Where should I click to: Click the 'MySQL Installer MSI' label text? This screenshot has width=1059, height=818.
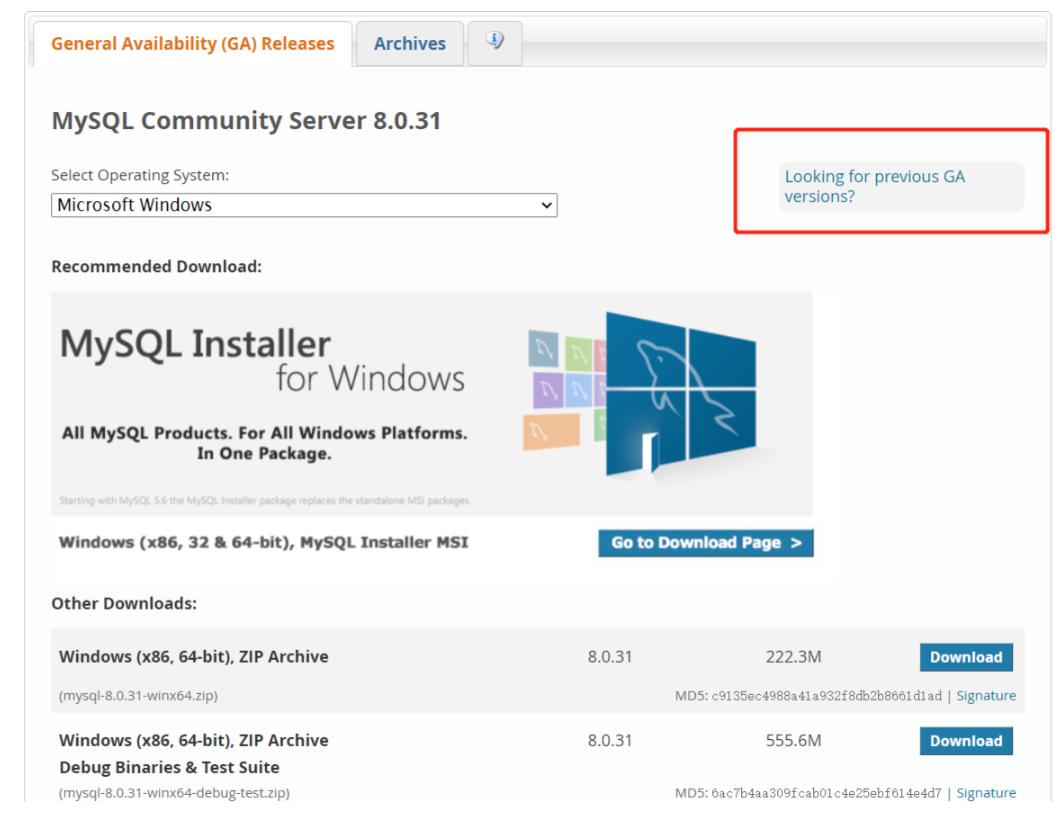(x=384, y=542)
